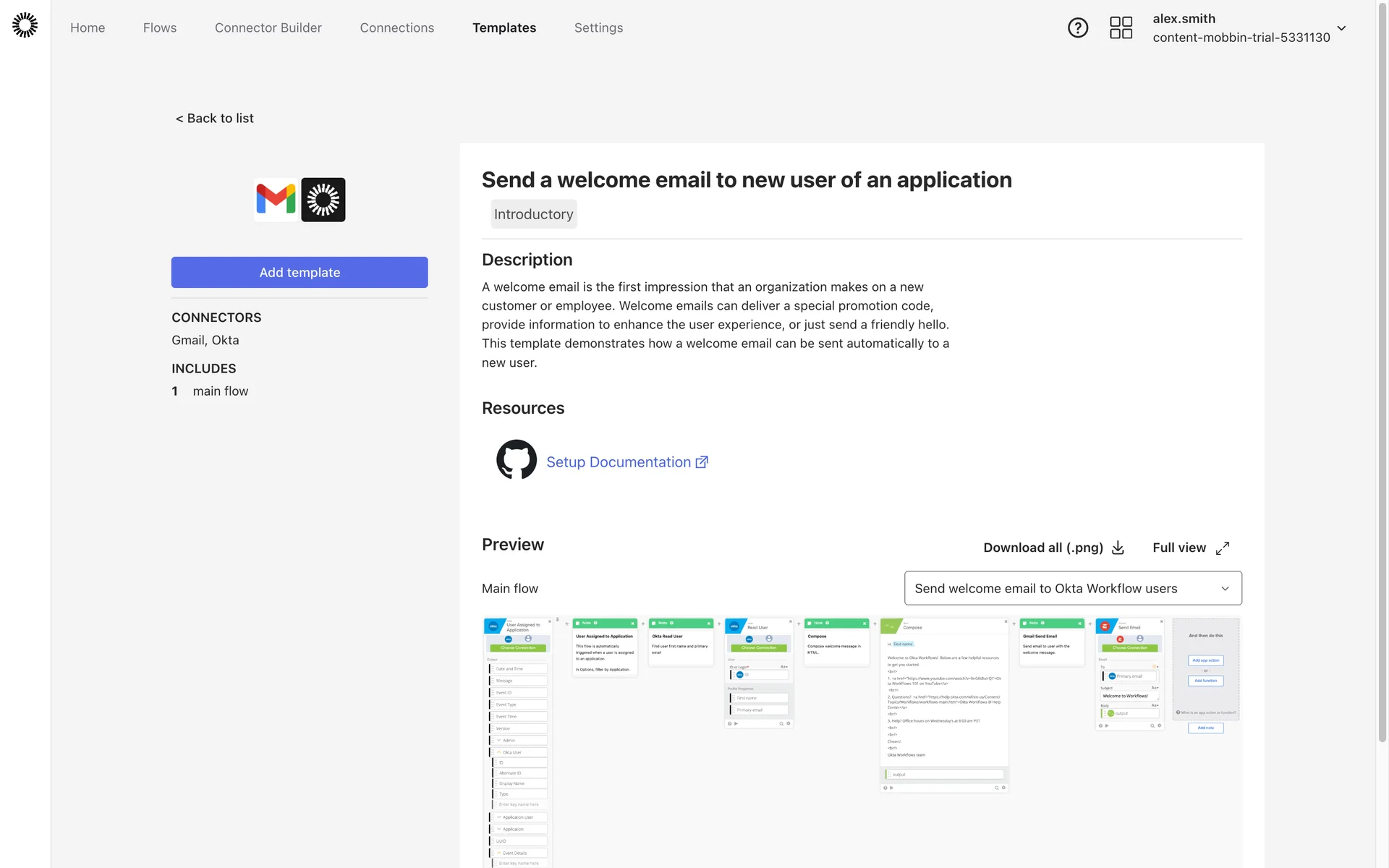Click external link icon after Setup Documentation
Image resolution: width=1389 pixels, height=868 pixels.
coord(702,462)
